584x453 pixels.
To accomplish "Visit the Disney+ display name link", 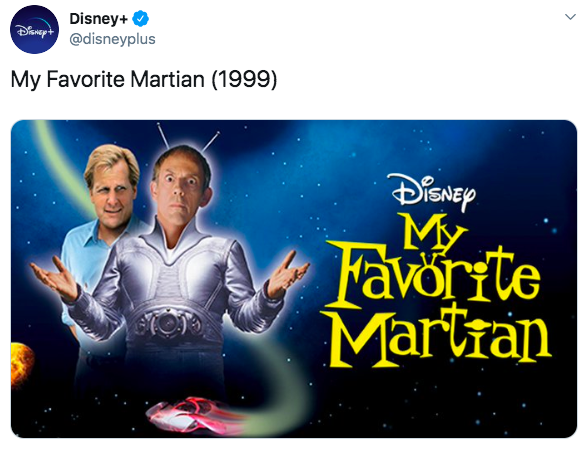I will coord(98,19).
